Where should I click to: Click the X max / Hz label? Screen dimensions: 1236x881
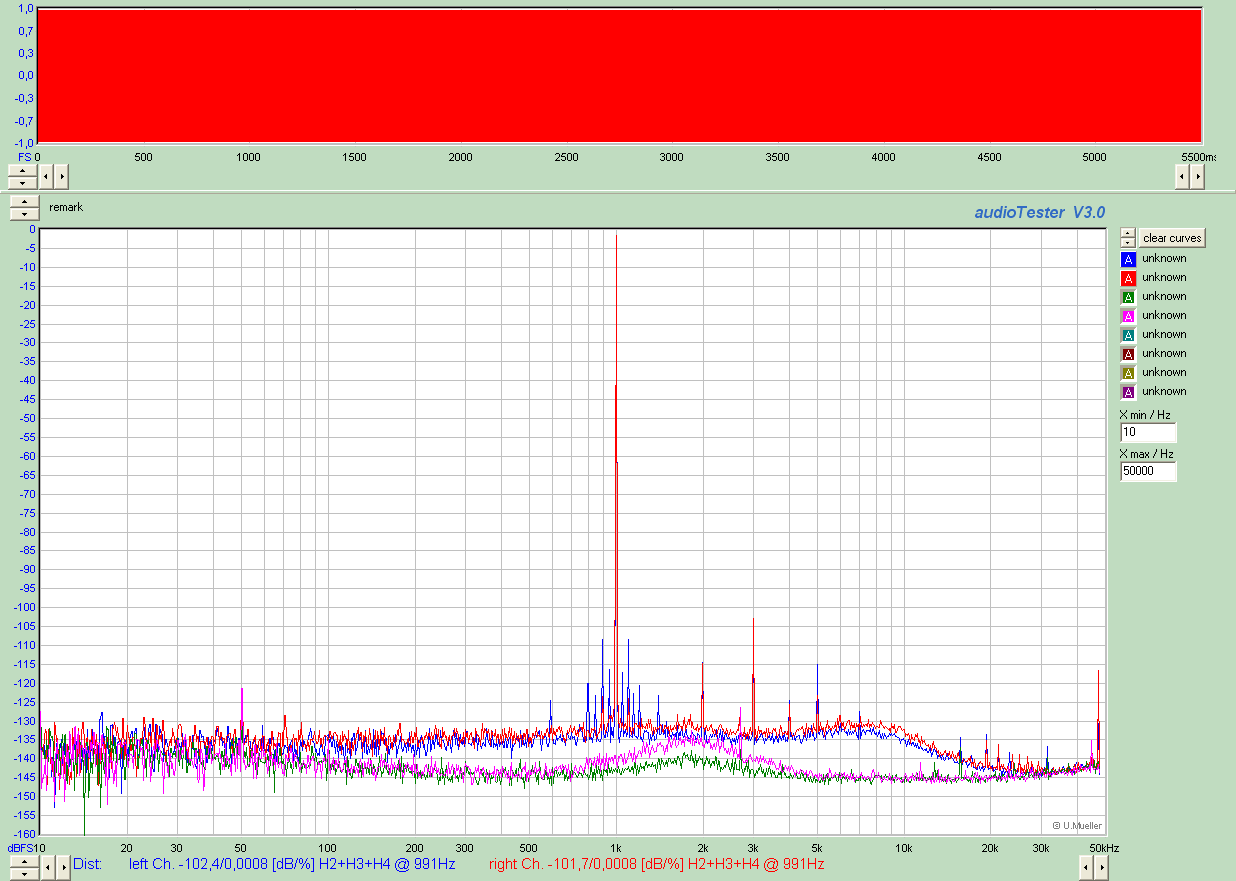tap(1147, 453)
